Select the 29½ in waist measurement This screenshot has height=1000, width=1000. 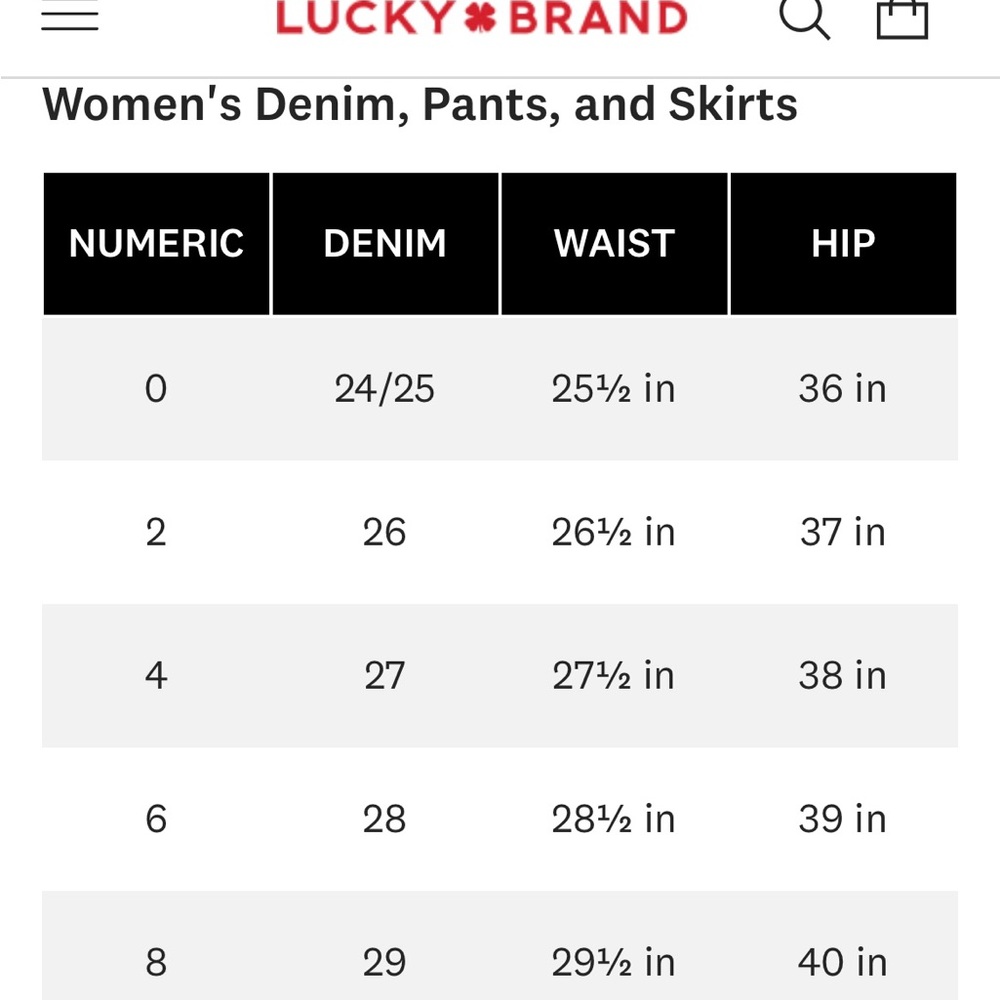tap(614, 962)
